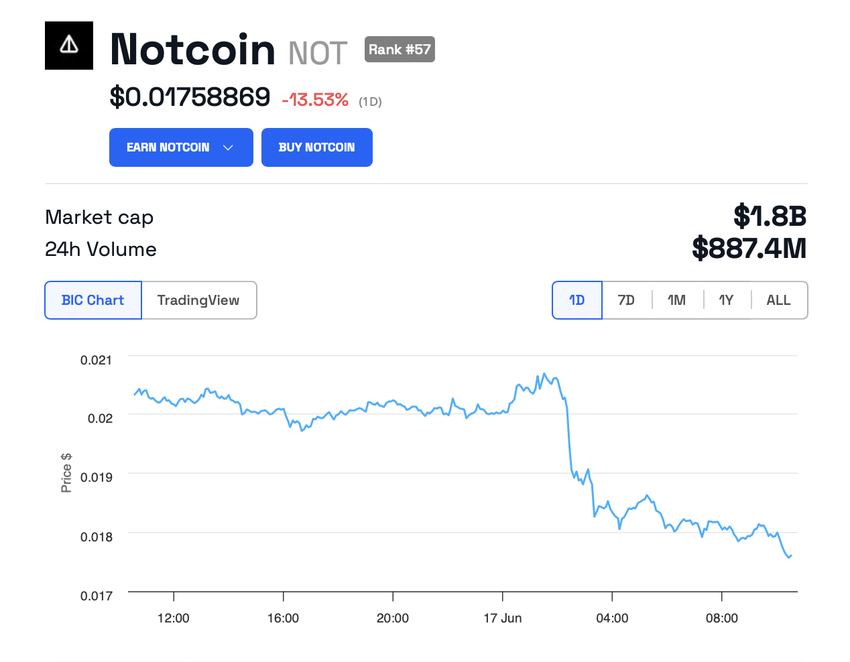
Task: Click the -13.53% price change indicator
Action: (x=315, y=99)
